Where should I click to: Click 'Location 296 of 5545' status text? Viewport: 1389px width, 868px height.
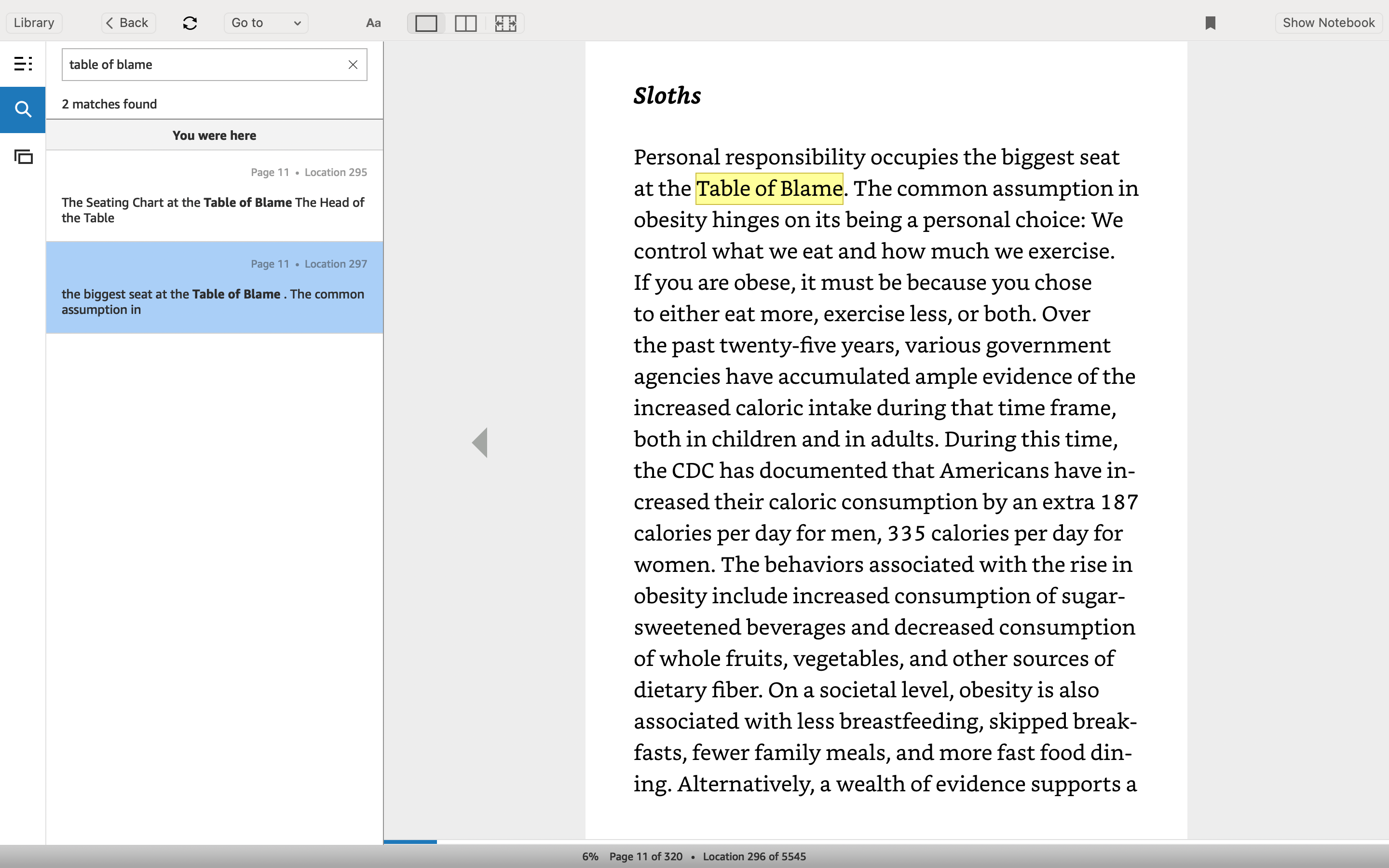click(754, 856)
